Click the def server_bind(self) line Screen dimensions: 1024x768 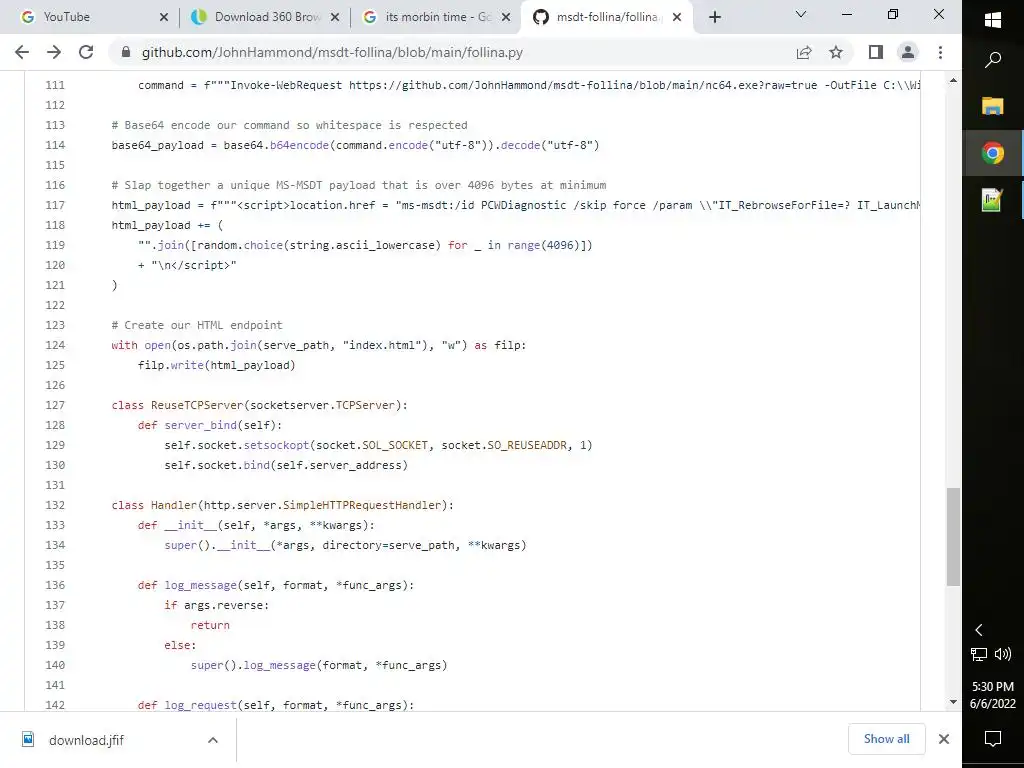coord(210,425)
